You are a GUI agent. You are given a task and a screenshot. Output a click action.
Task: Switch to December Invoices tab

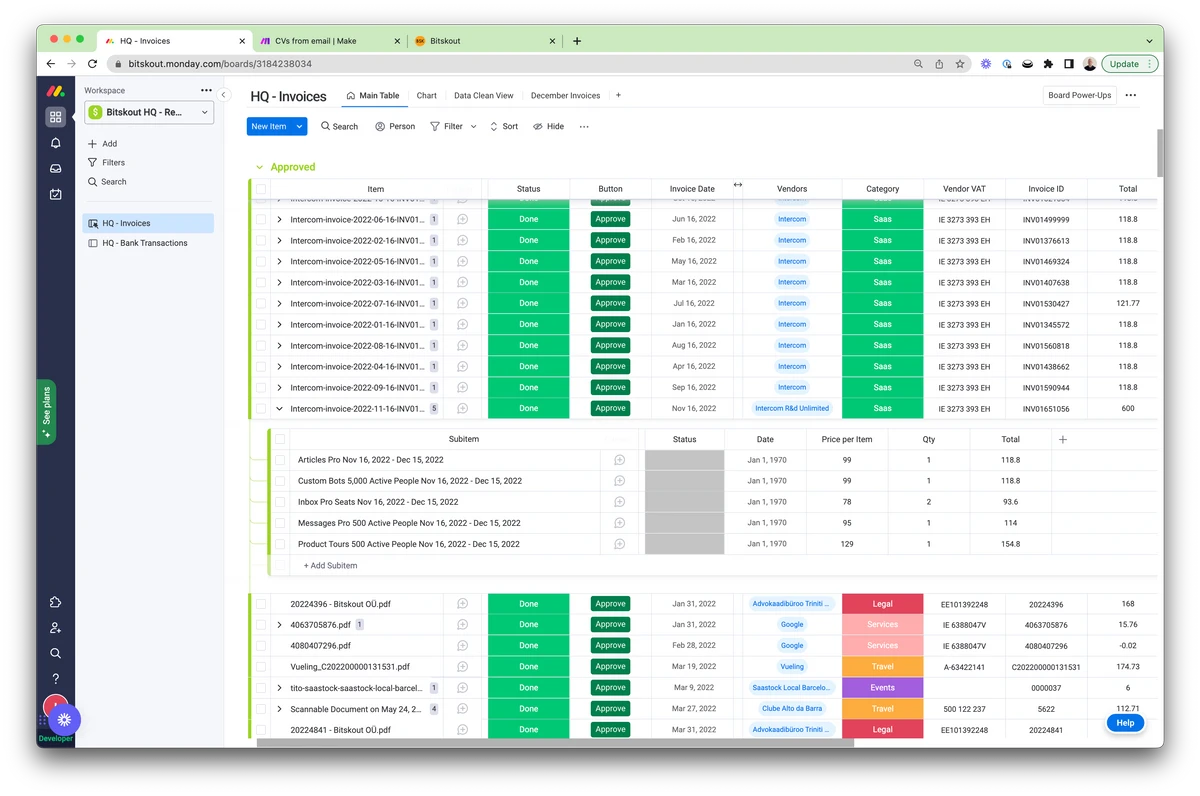point(565,95)
